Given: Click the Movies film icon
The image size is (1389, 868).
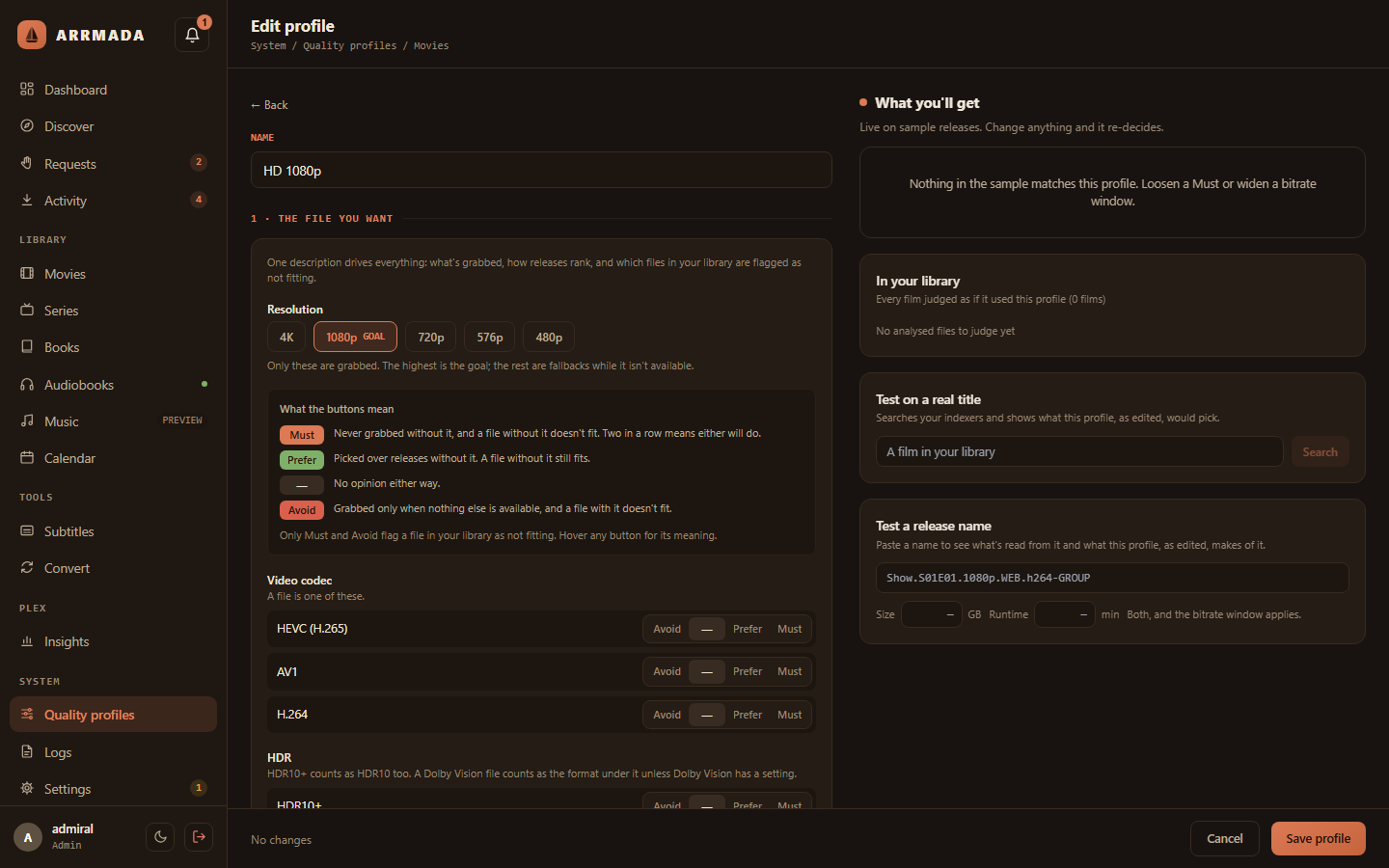Looking at the screenshot, I should [x=27, y=273].
